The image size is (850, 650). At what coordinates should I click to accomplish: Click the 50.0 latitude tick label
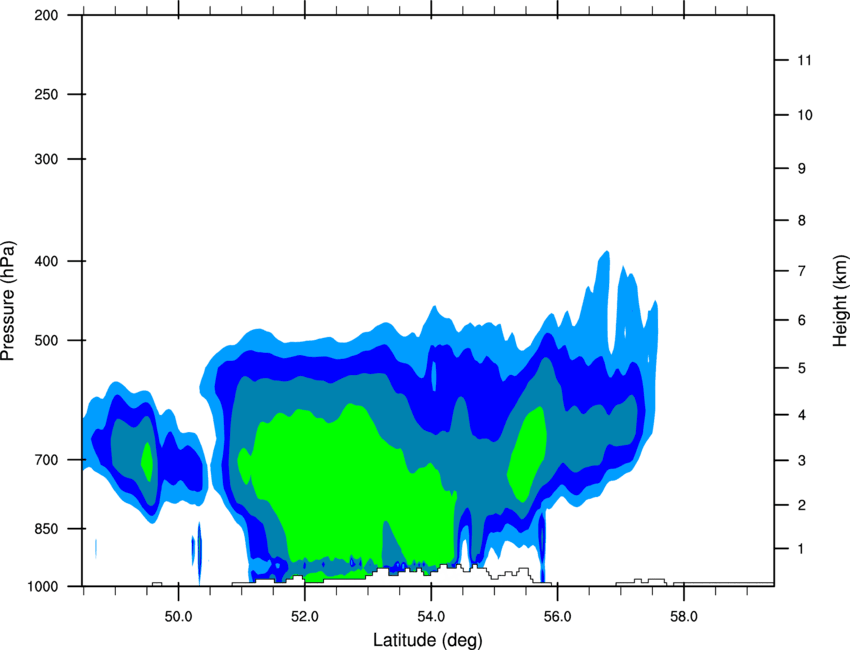[x=178, y=617]
